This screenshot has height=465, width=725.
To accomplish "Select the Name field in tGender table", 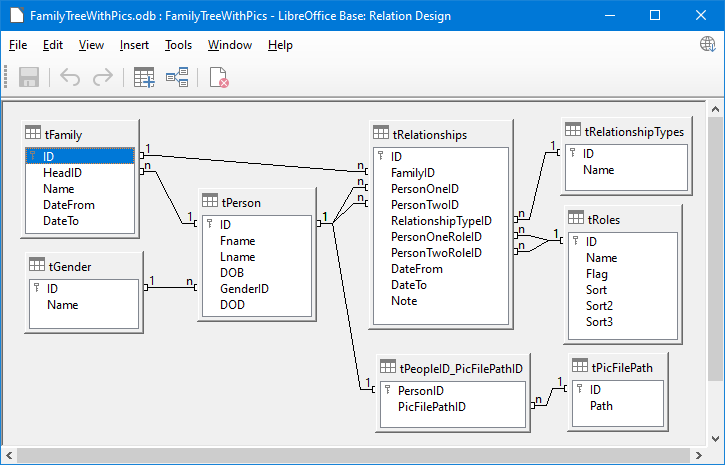I will click(x=62, y=305).
